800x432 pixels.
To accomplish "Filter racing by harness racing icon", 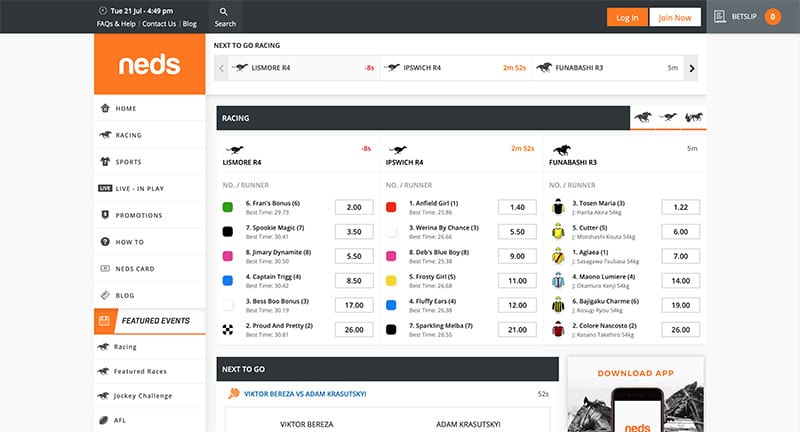I will (693, 118).
